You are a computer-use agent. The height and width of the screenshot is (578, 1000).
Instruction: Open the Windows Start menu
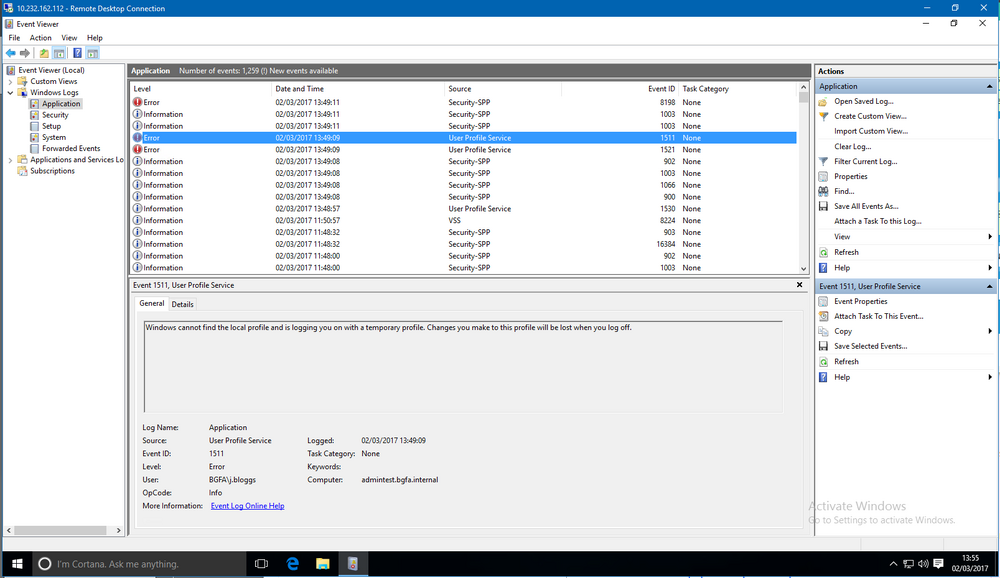tap(17, 564)
